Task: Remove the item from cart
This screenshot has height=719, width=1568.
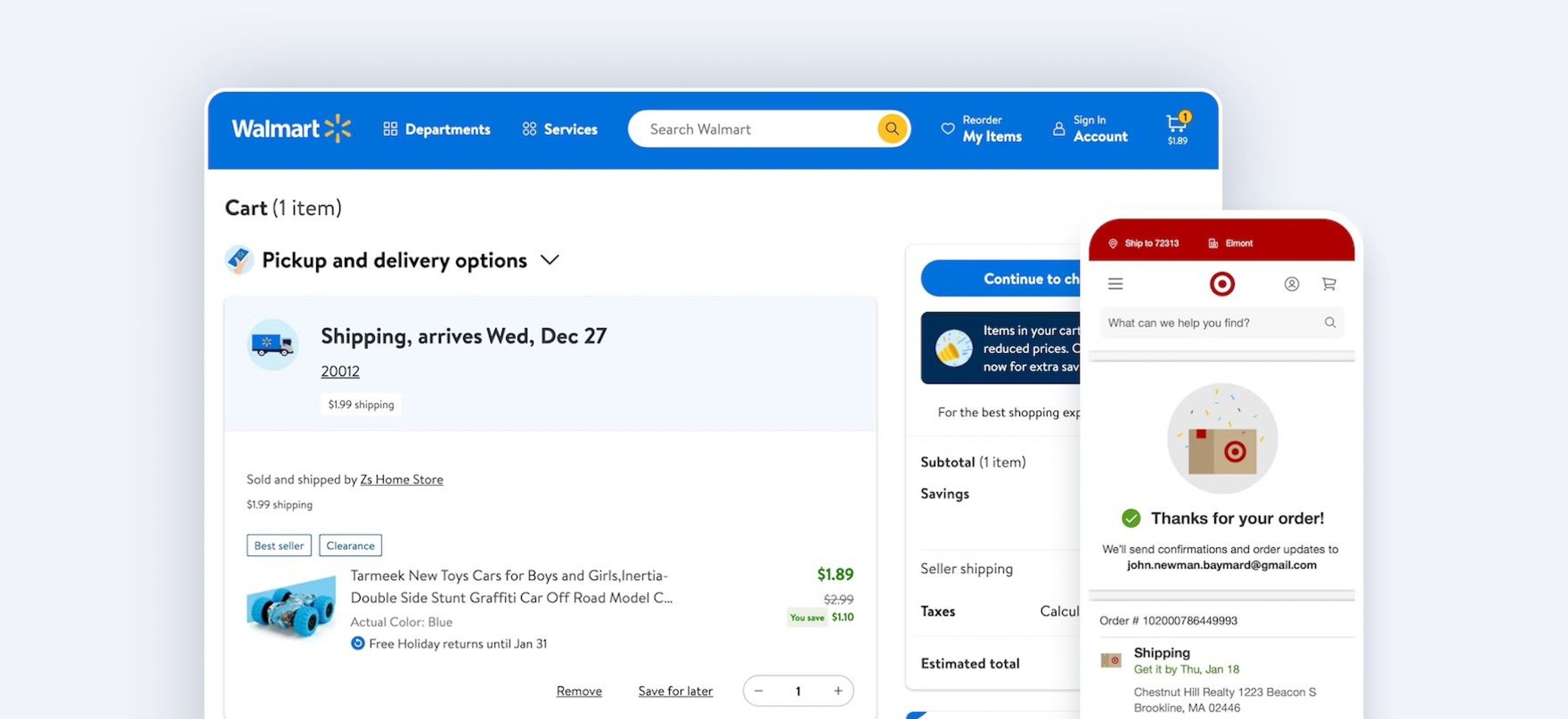Action: coord(579,691)
